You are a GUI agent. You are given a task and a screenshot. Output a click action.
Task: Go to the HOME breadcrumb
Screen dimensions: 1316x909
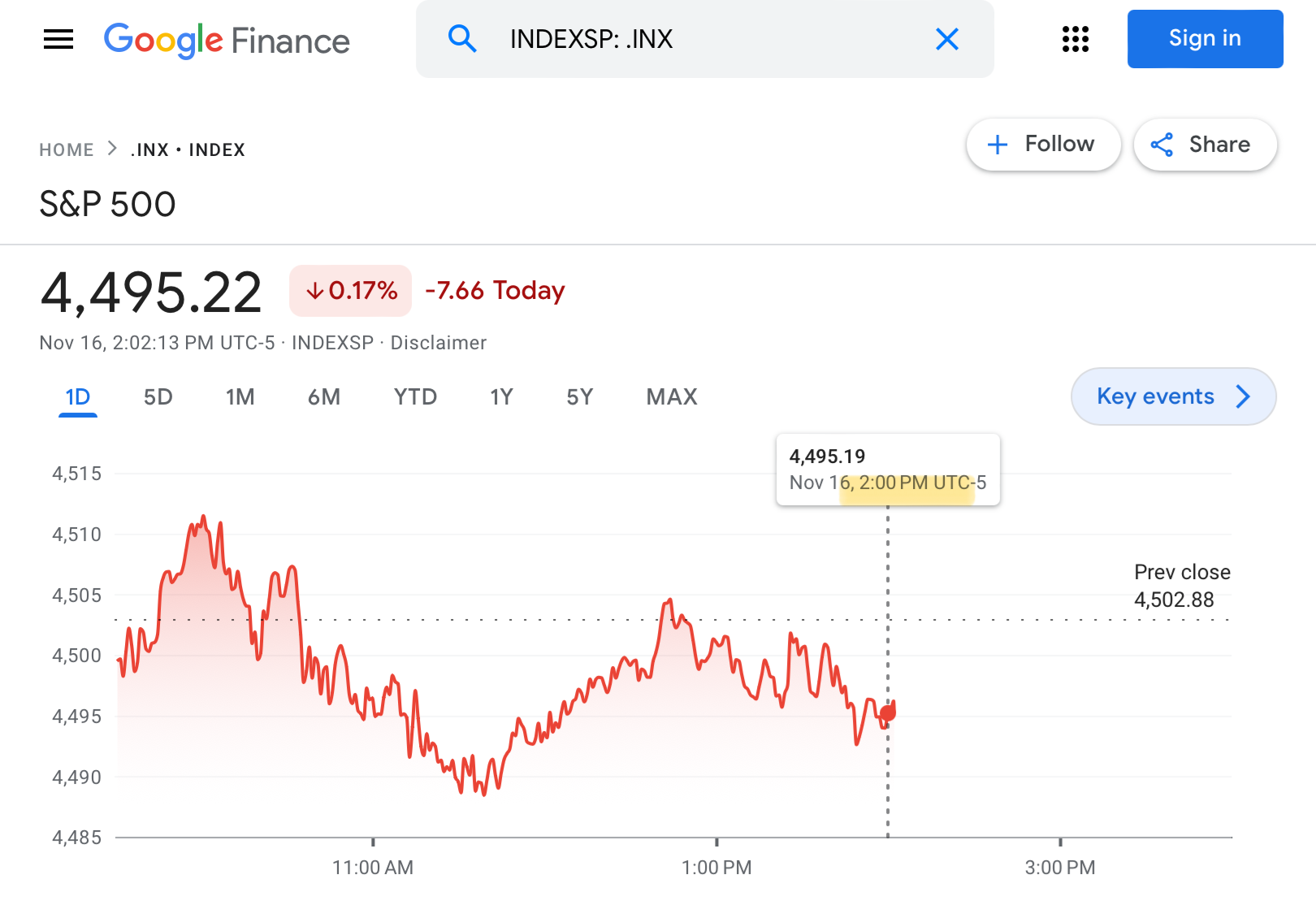pyautogui.click(x=67, y=149)
